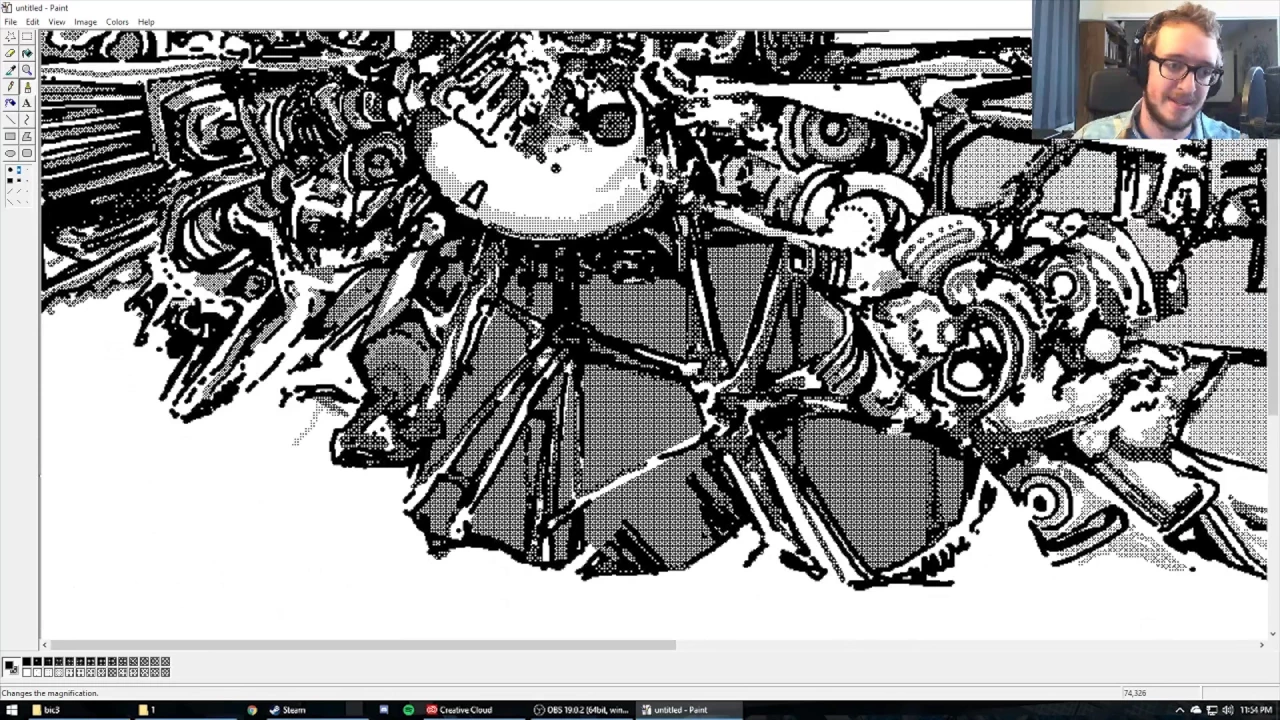Click the Paint icon in the title bar
Viewport: 1280px width, 720px height.
click(x=7, y=7)
